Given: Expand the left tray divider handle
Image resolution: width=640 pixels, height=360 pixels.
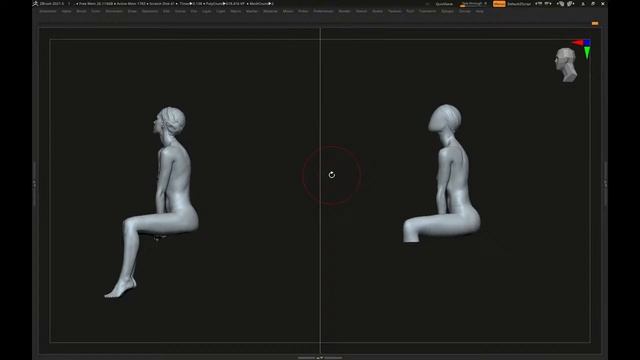Looking at the screenshot, I should tap(35, 184).
